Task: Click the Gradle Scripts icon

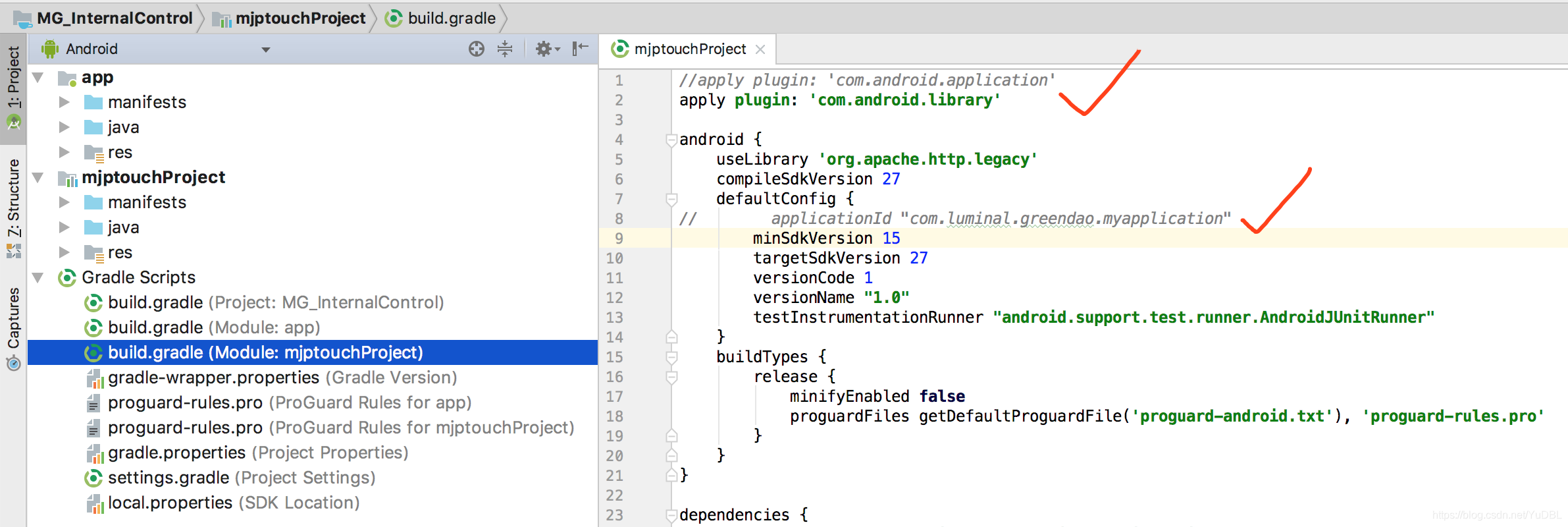Action: click(x=67, y=278)
